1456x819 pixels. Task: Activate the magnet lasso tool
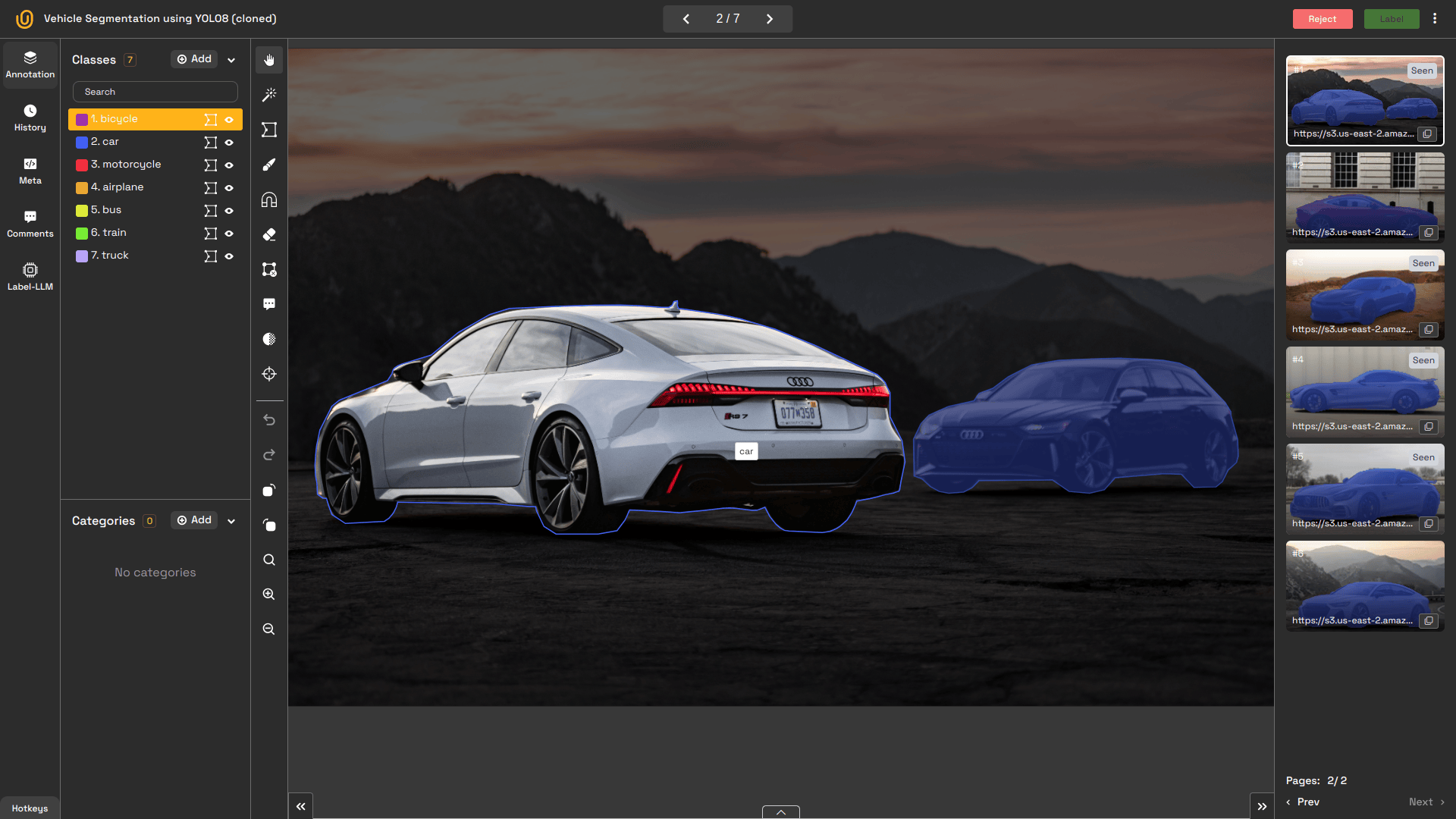(268, 199)
